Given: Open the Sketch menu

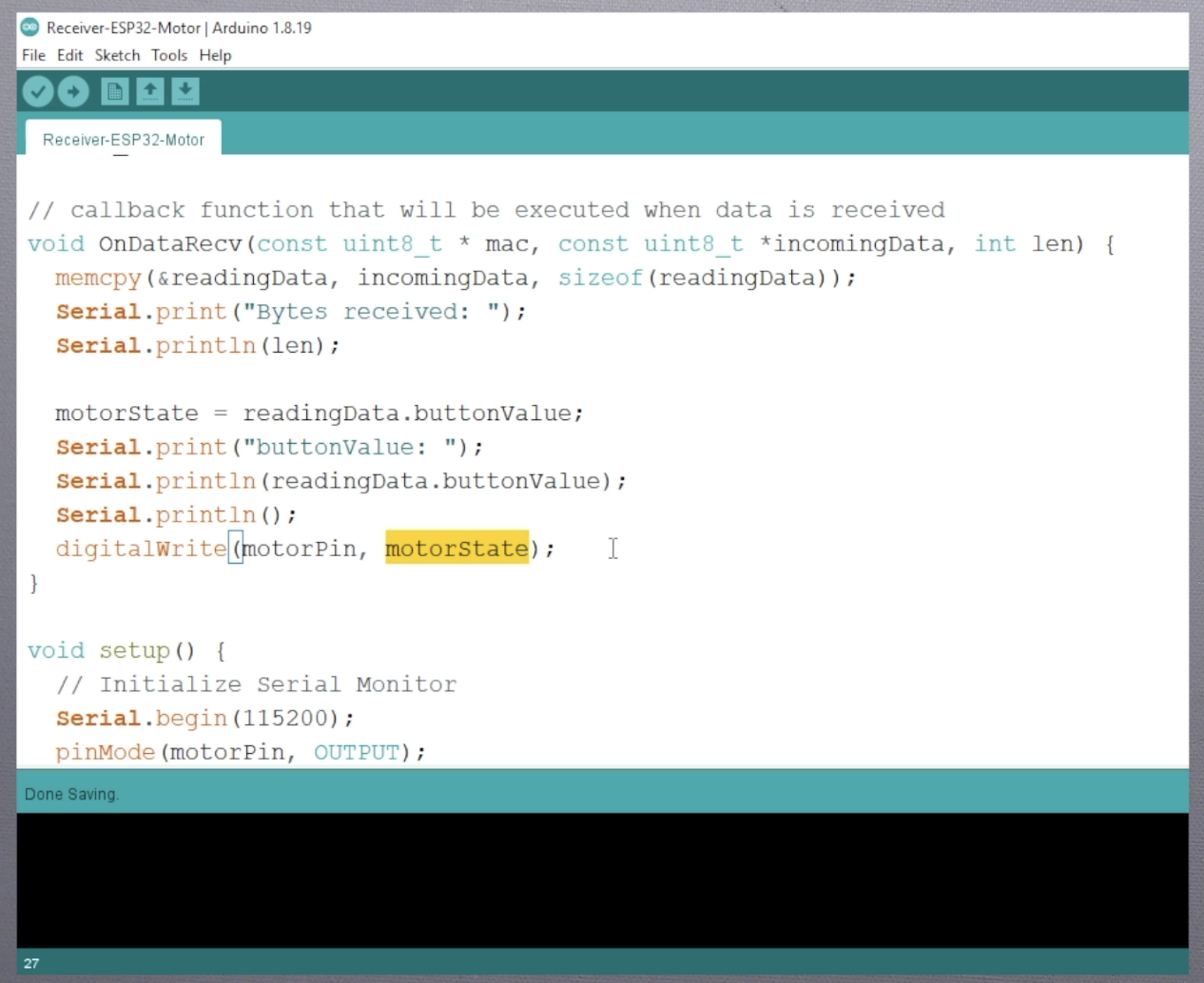Looking at the screenshot, I should click(117, 55).
